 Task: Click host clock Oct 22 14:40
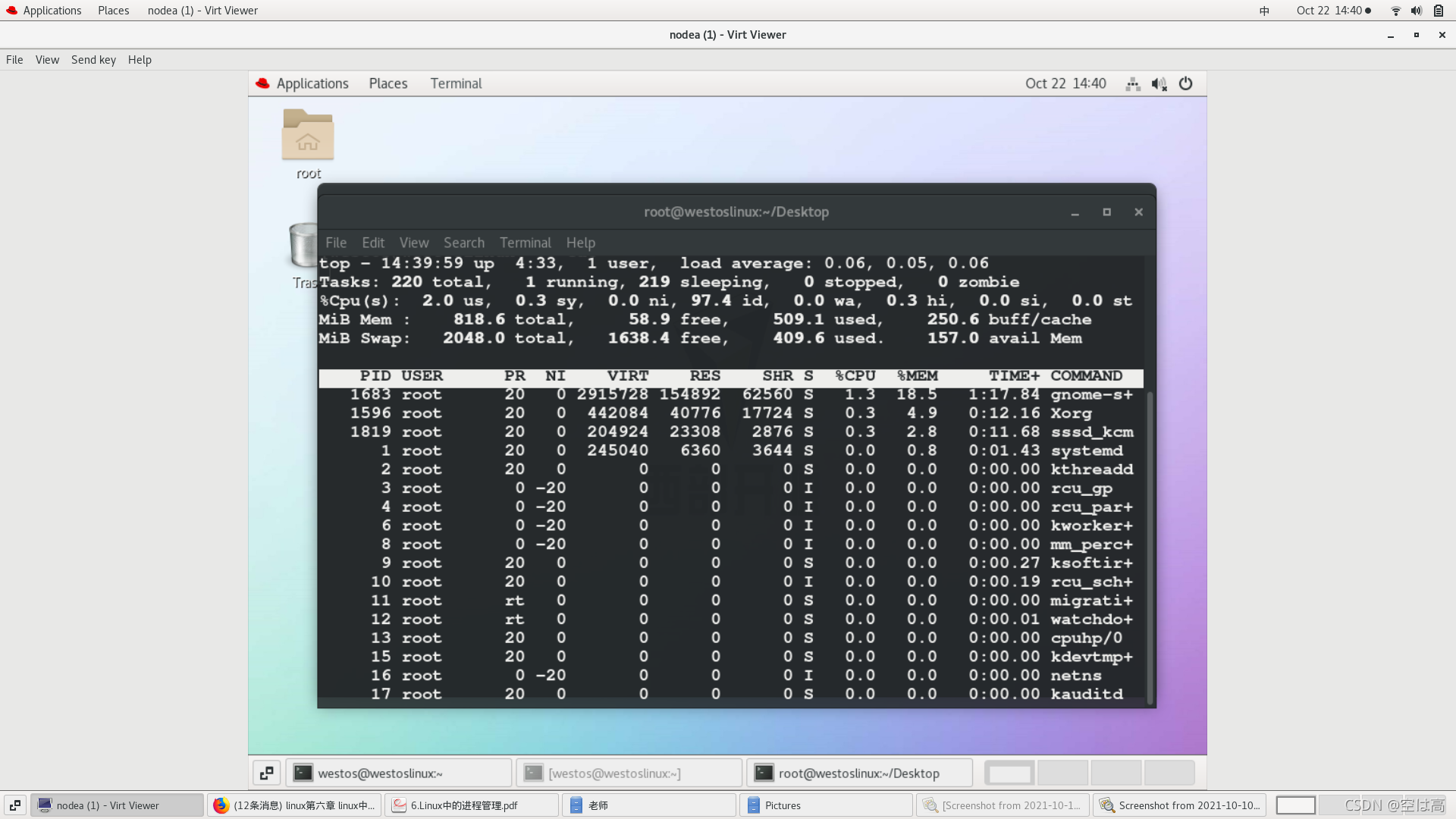coord(1329,11)
